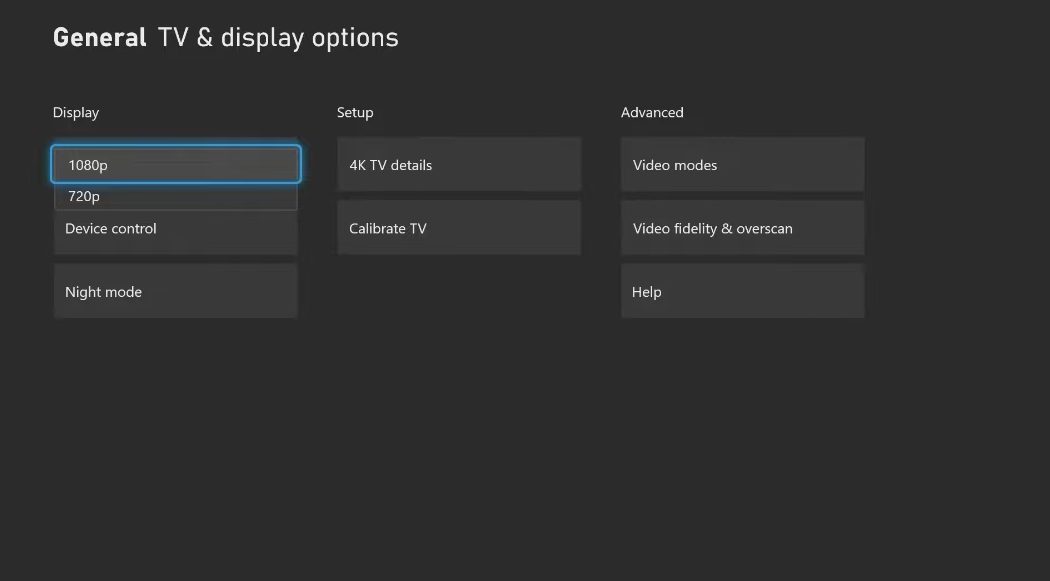1050x581 pixels.
Task: Select 1080p from the resolution dropdown
Action: coord(175,164)
